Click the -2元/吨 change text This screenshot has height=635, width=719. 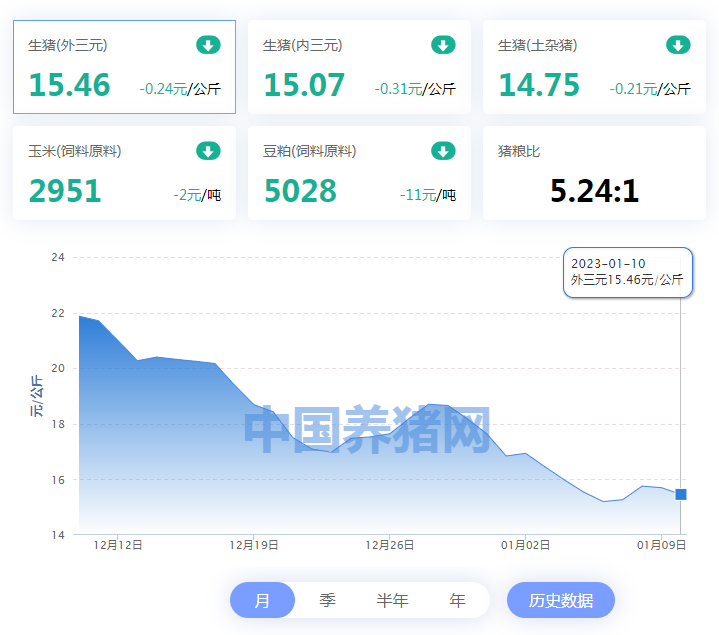click(x=197, y=195)
